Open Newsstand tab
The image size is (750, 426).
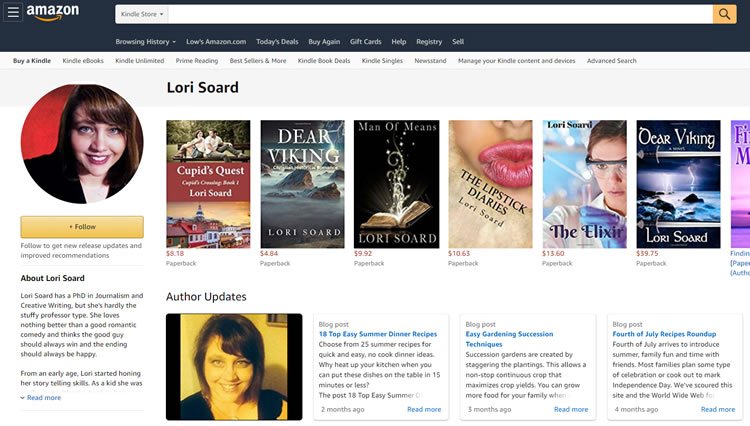pyautogui.click(x=430, y=61)
